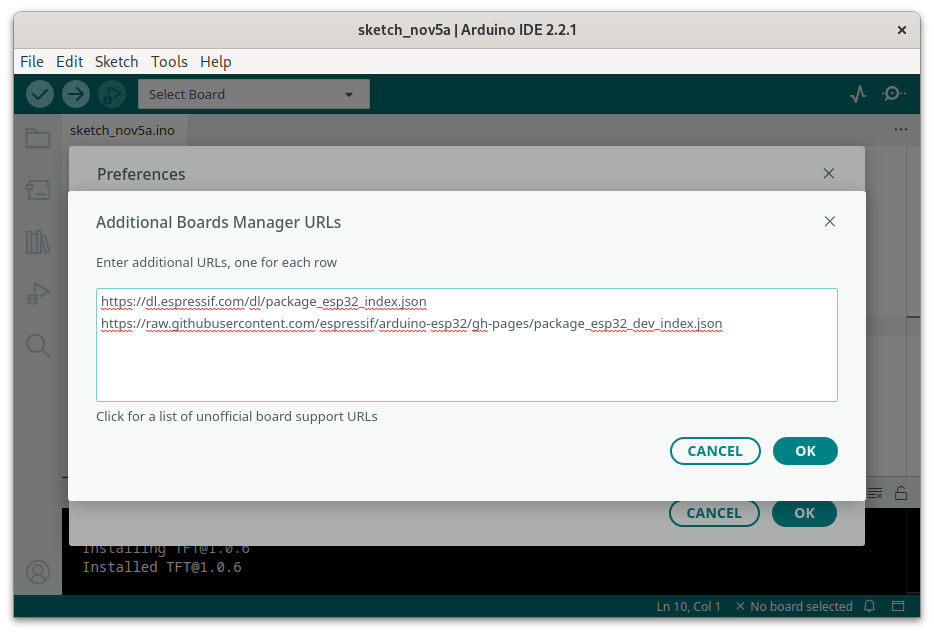
Task: Click the notifications bell icon
Action: coord(870,606)
